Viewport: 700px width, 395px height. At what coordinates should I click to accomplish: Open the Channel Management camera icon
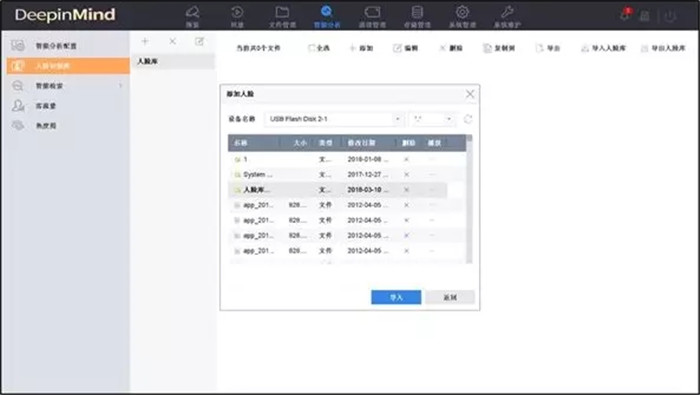(x=372, y=12)
